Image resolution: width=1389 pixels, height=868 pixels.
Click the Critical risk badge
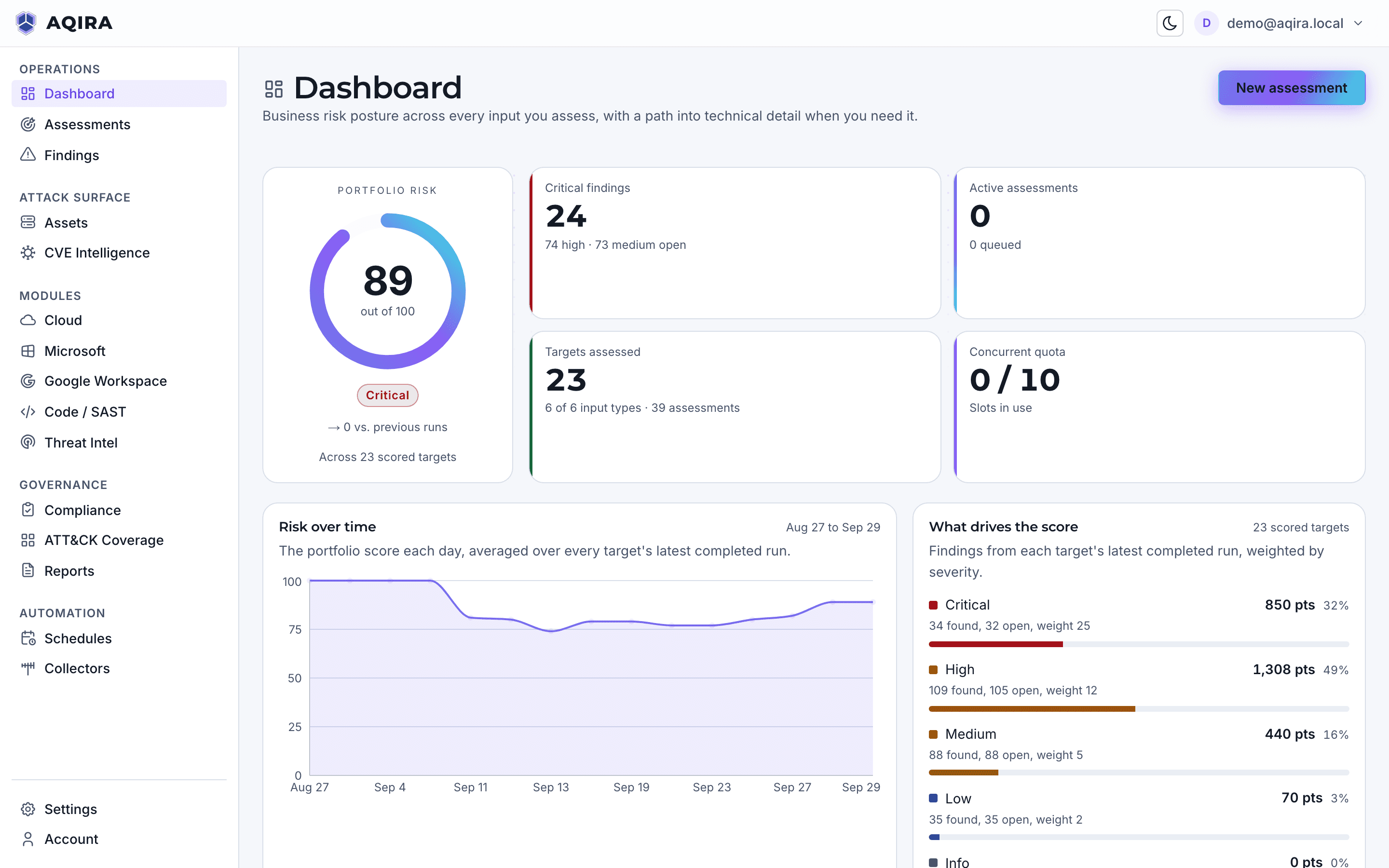[x=387, y=395]
